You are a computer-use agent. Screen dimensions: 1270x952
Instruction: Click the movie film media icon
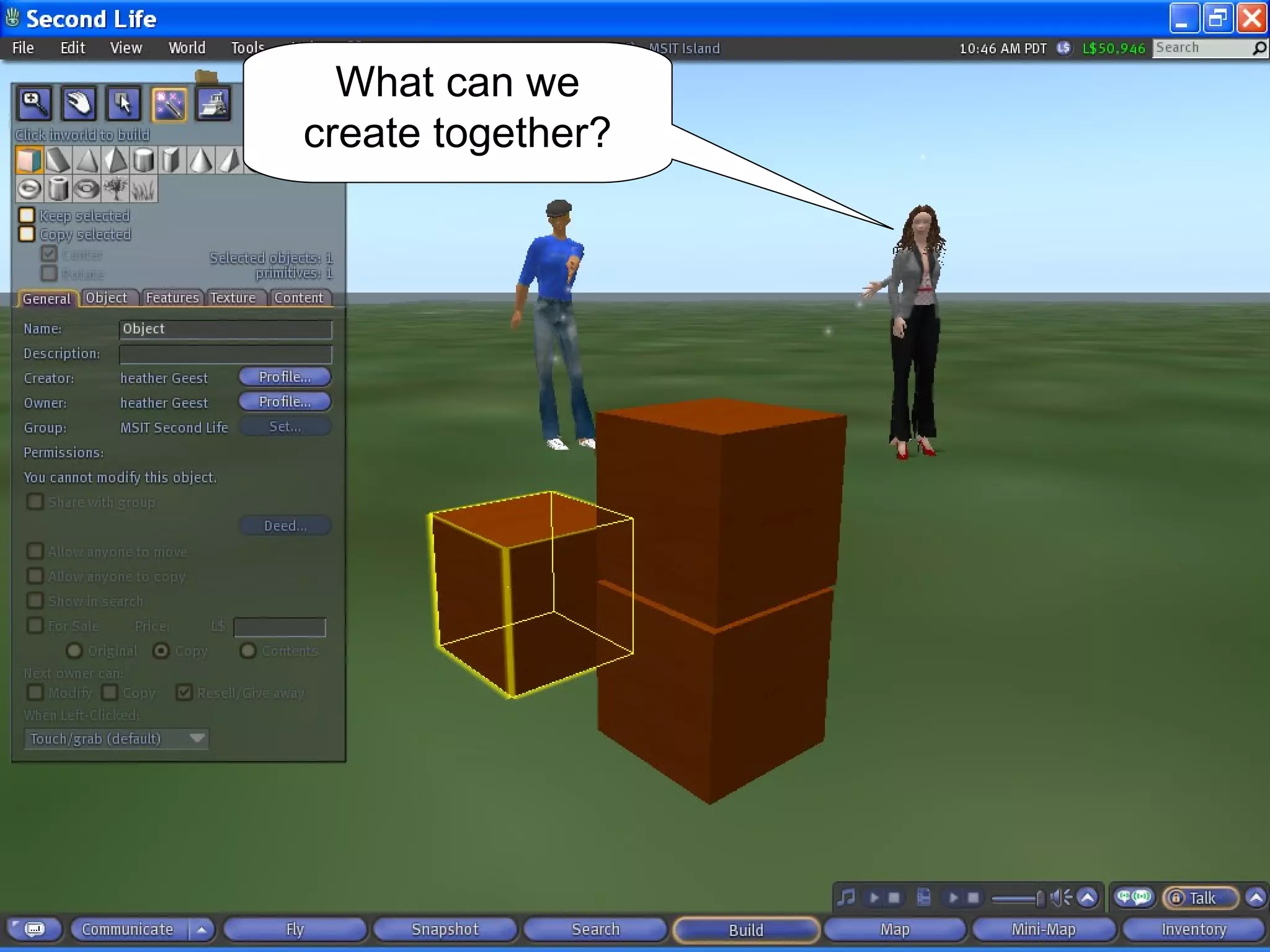click(x=924, y=897)
